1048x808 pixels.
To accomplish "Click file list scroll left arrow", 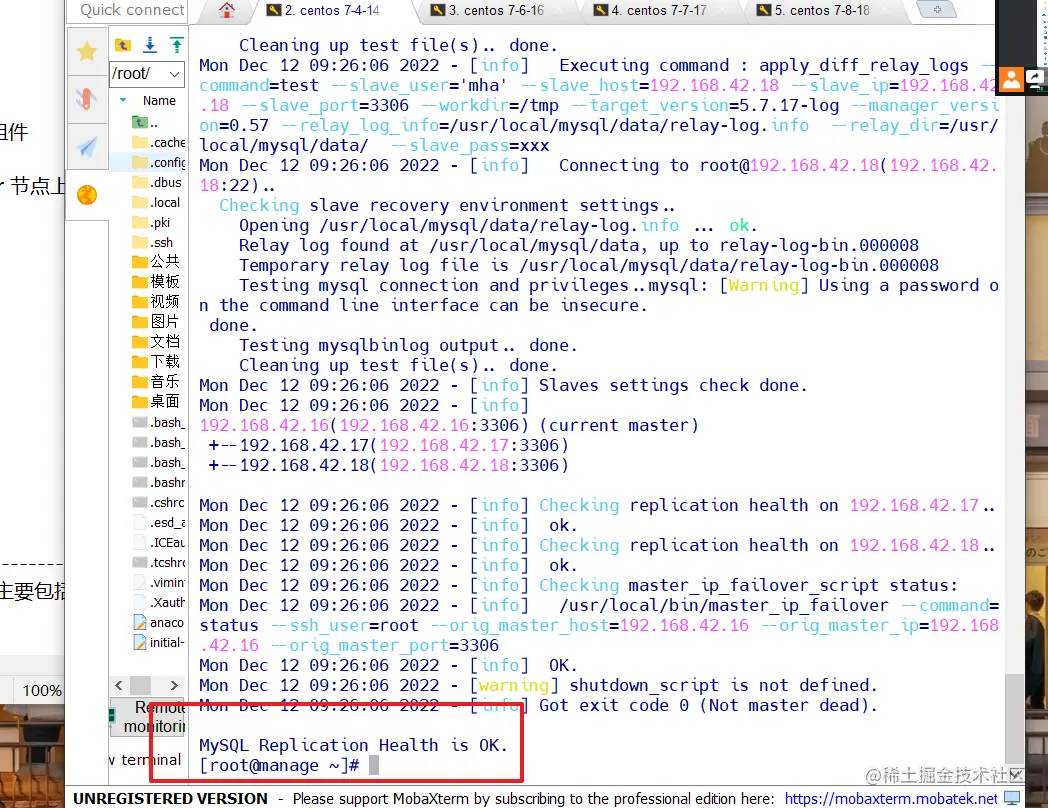I will coord(119,685).
